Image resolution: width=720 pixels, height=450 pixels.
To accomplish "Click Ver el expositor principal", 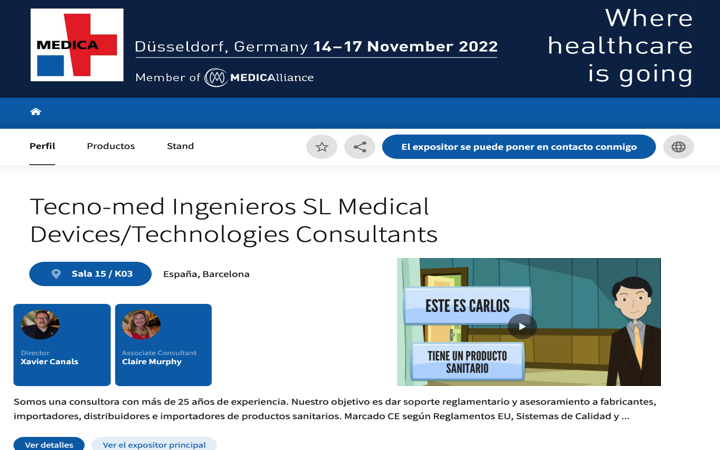I will 154,444.
